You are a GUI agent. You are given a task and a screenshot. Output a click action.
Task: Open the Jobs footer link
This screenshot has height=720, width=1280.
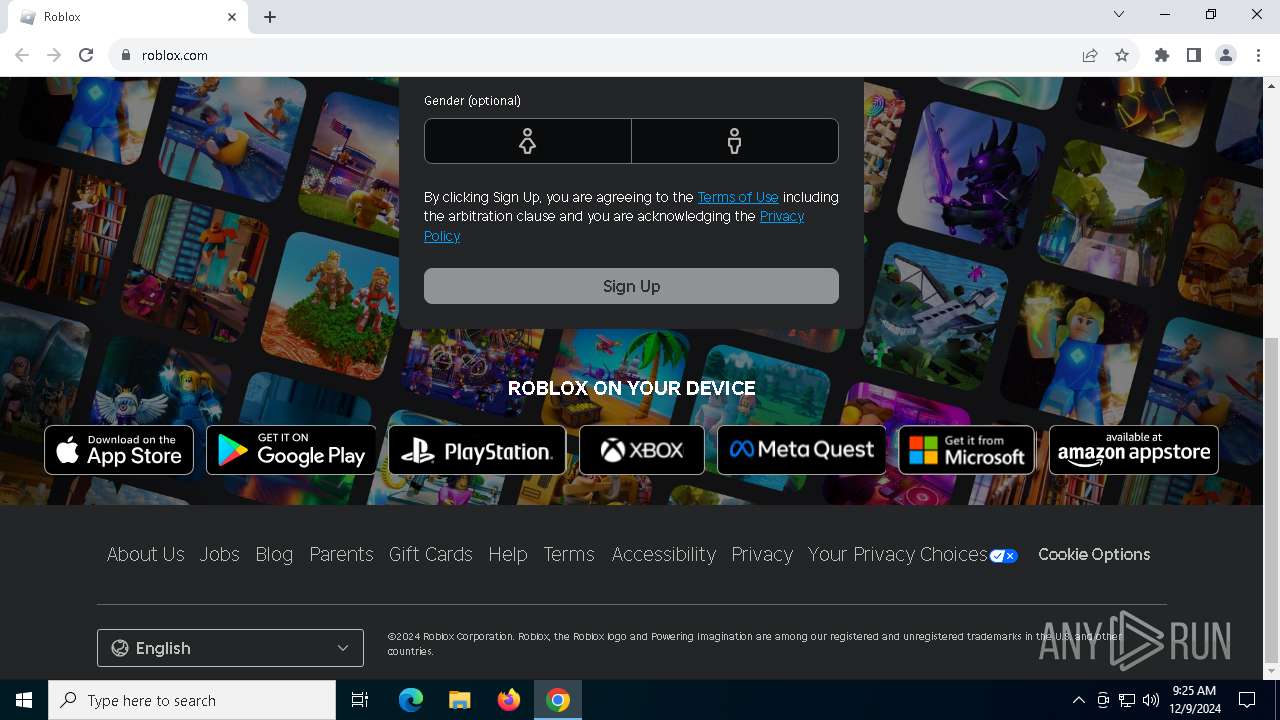coord(219,554)
